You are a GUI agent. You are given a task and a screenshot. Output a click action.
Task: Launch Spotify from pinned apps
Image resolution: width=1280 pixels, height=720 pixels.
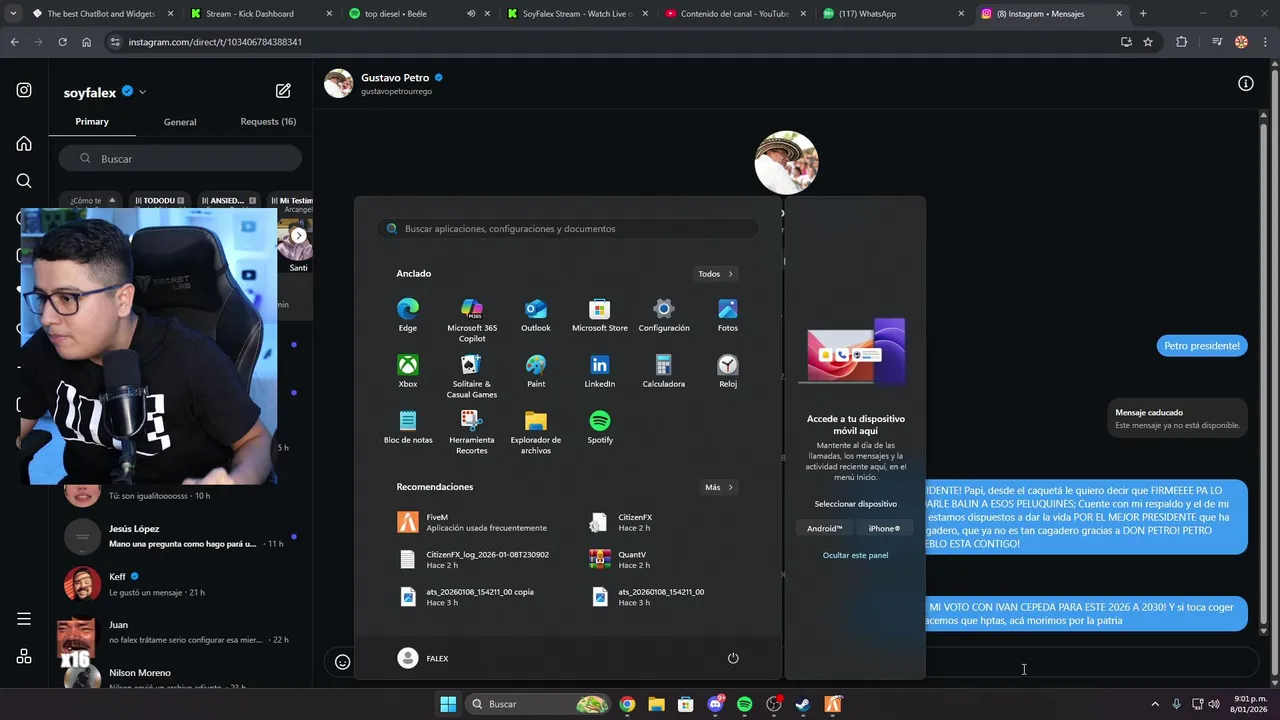(600, 427)
